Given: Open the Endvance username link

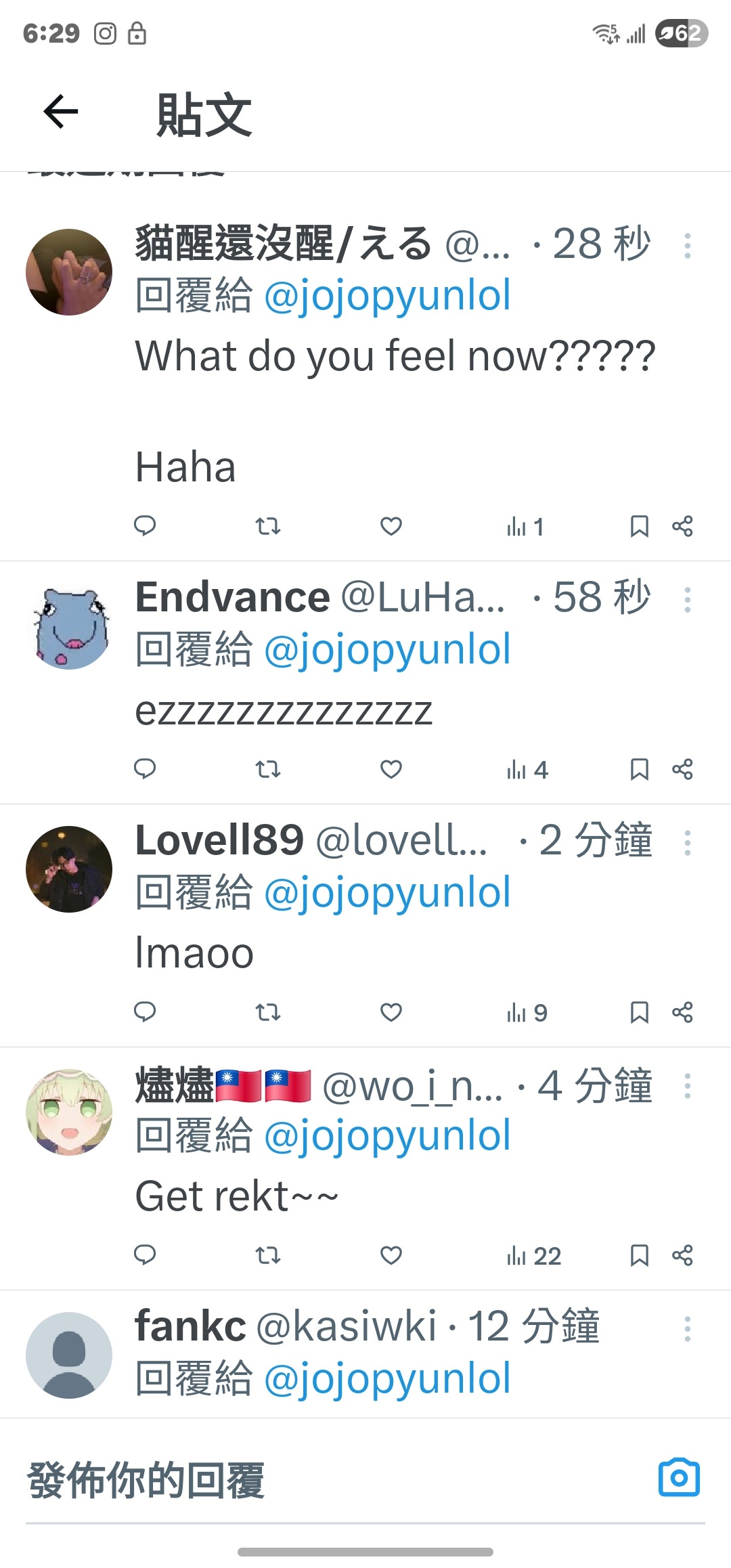Looking at the screenshot, I should (x=233, y=597).
